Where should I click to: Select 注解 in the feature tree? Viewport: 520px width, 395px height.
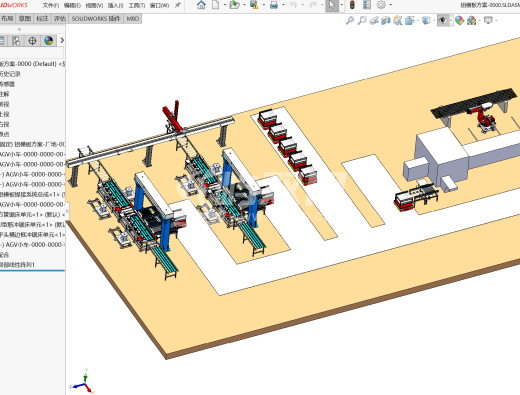[x=5, y=94]
